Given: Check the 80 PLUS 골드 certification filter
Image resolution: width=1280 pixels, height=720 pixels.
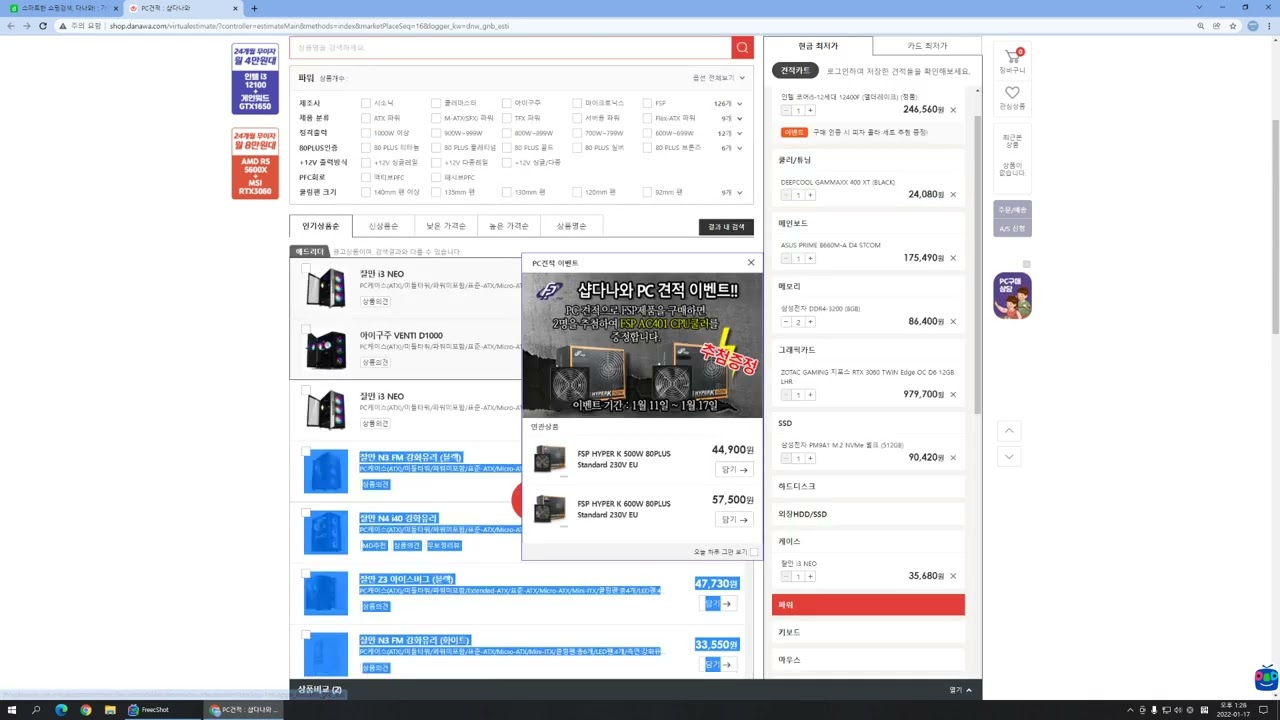Looking at the screenshot, I should [x=507, y=148].
